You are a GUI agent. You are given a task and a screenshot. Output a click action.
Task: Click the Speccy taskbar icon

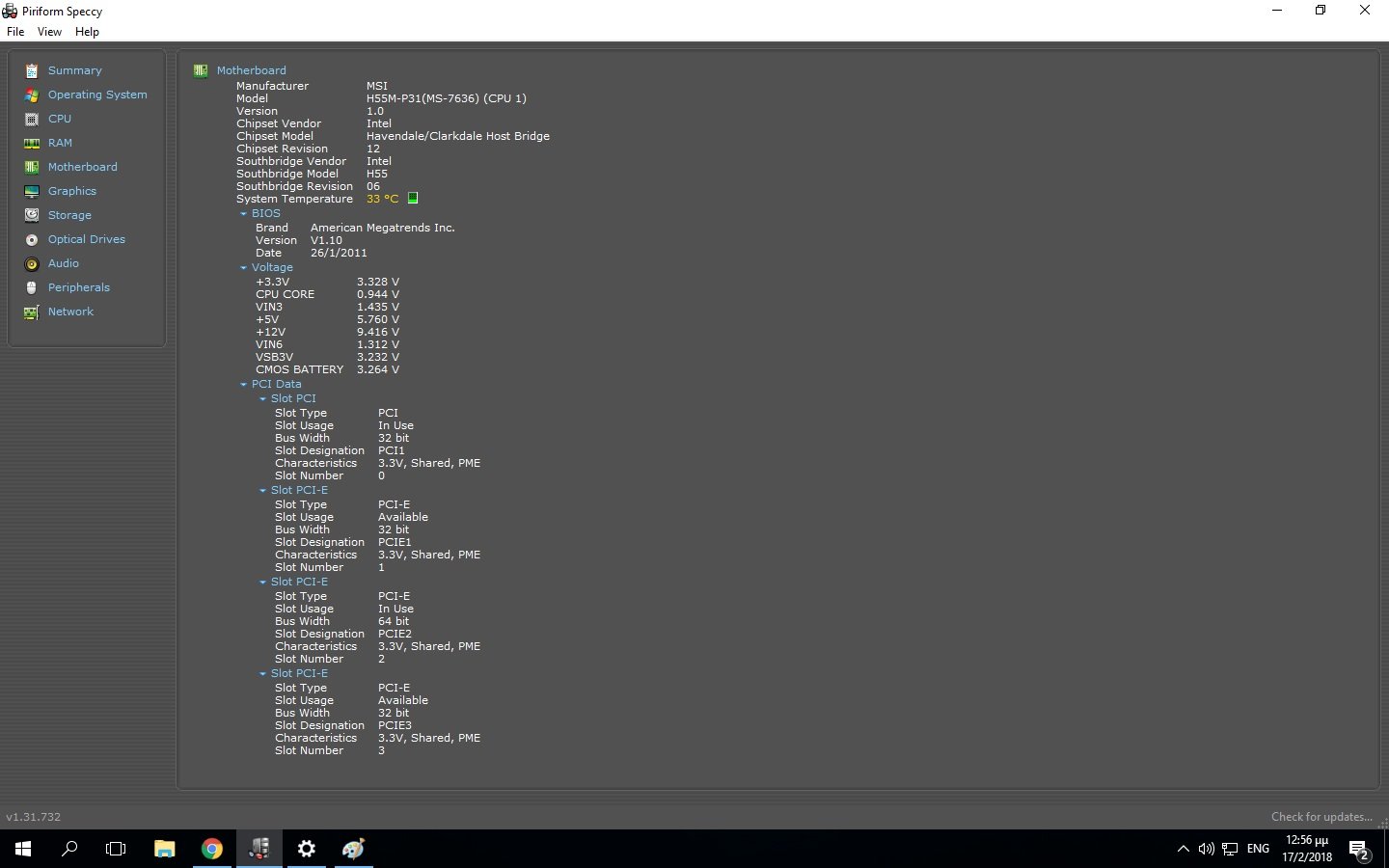tap(259, 849)
